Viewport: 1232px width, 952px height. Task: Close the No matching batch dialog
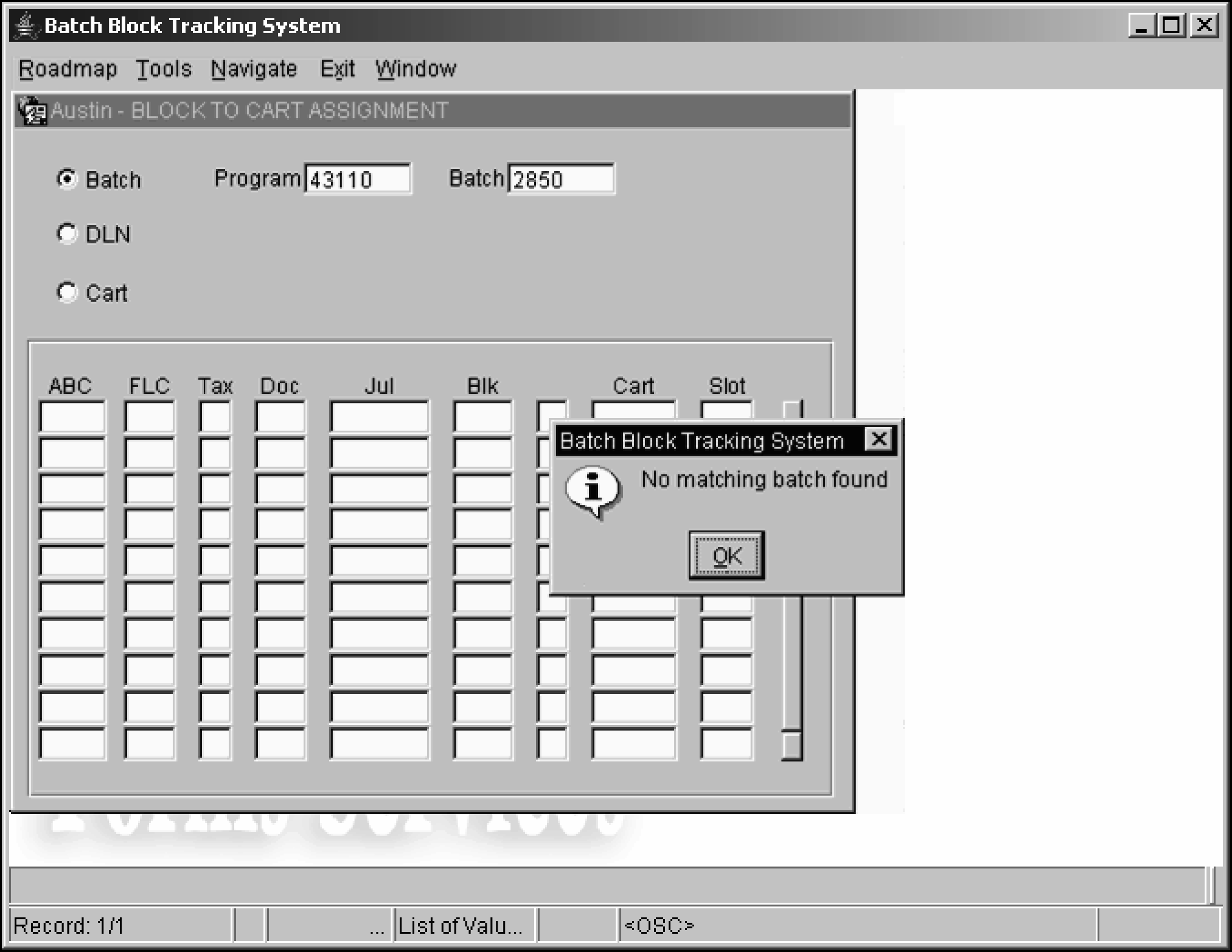878,439
